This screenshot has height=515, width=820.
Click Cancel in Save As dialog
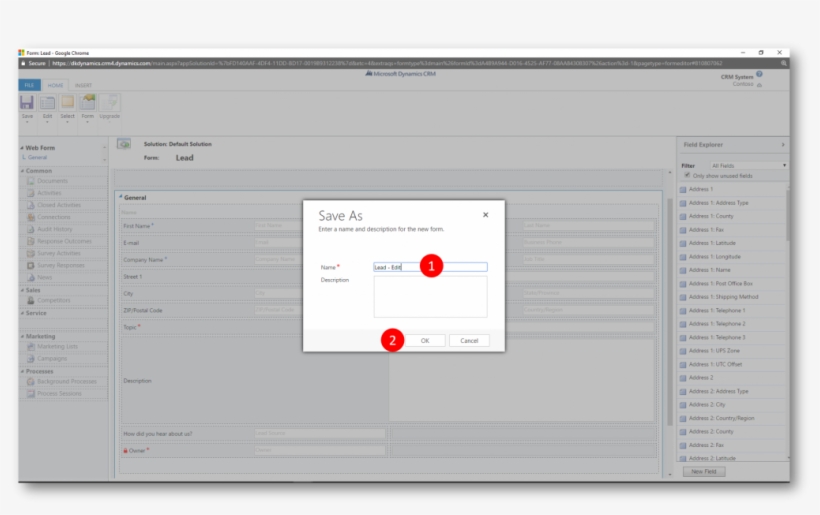coord(469,340)
